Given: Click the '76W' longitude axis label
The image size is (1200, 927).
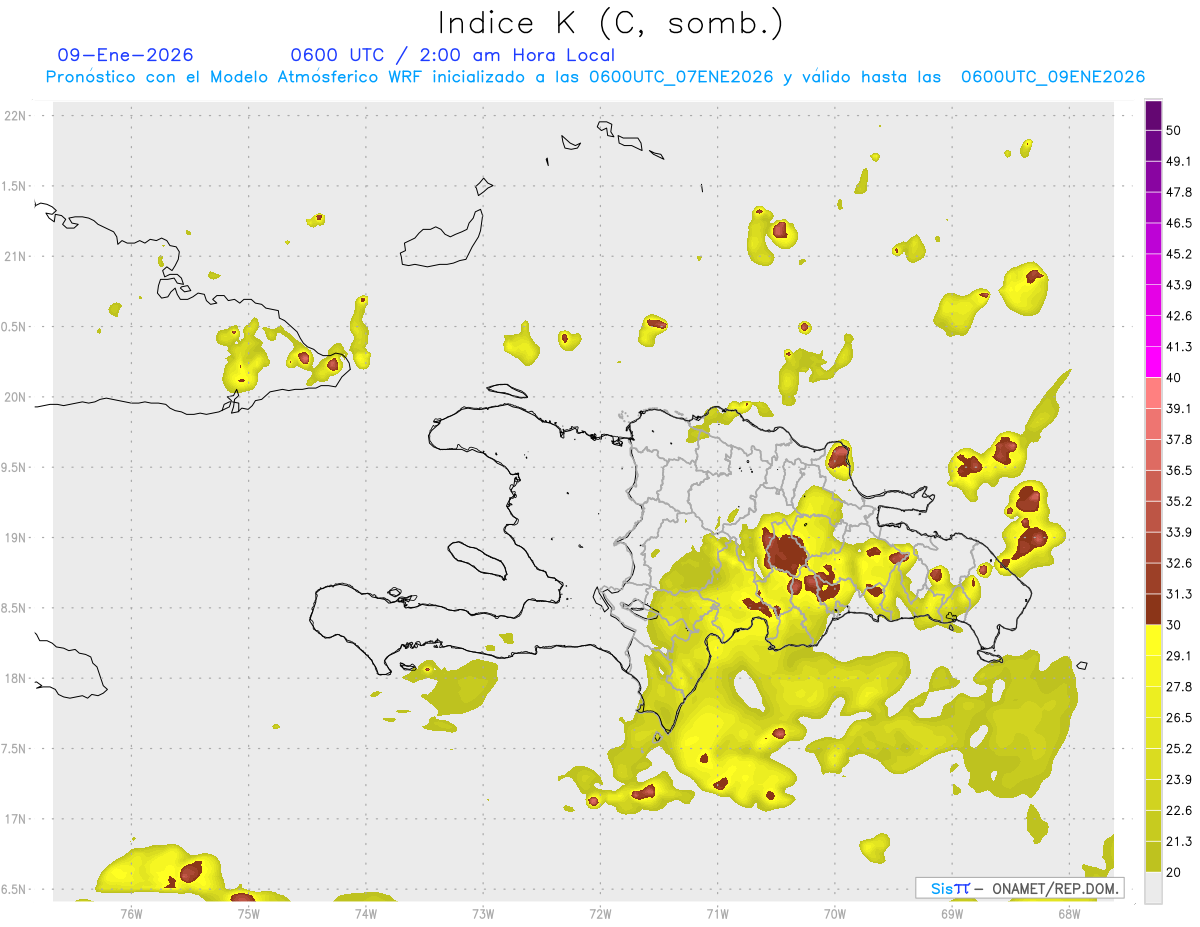Looking at the screenshot, I should tap(131, 913).
